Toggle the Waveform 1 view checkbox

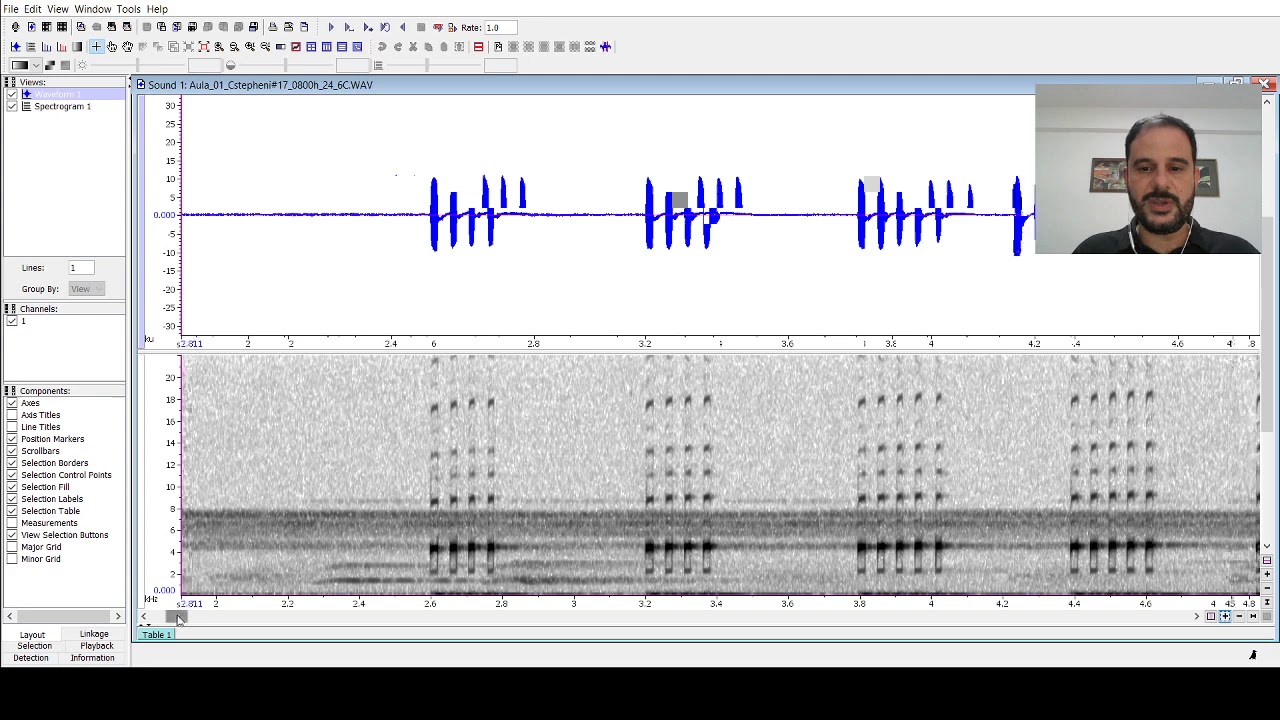coord(12,94)
